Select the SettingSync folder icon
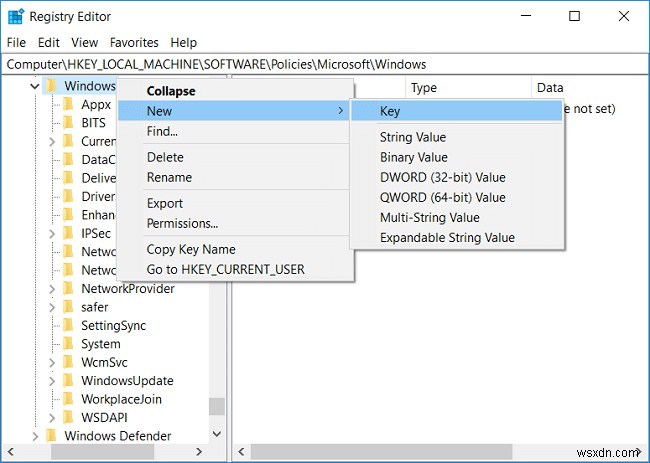650x463 pixels. pyautogui.click(x=68, y=326)
